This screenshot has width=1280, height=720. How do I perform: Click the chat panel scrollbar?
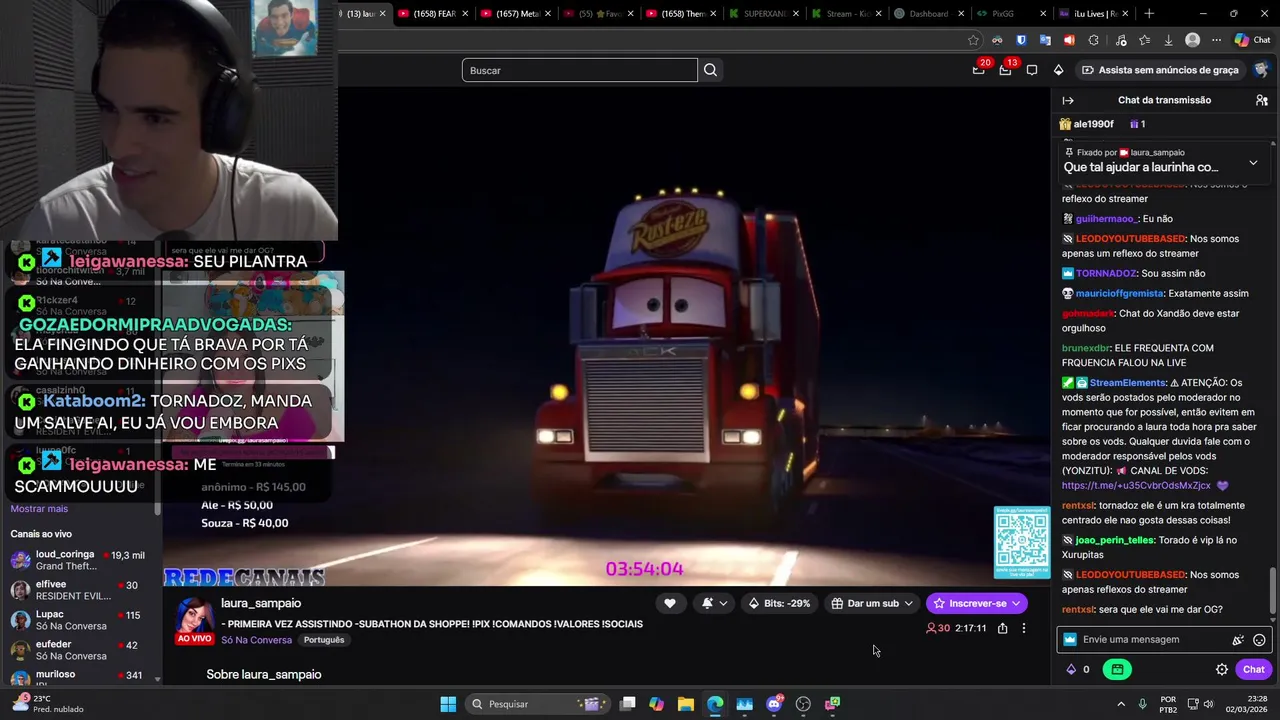click(x=1273, y=592)
